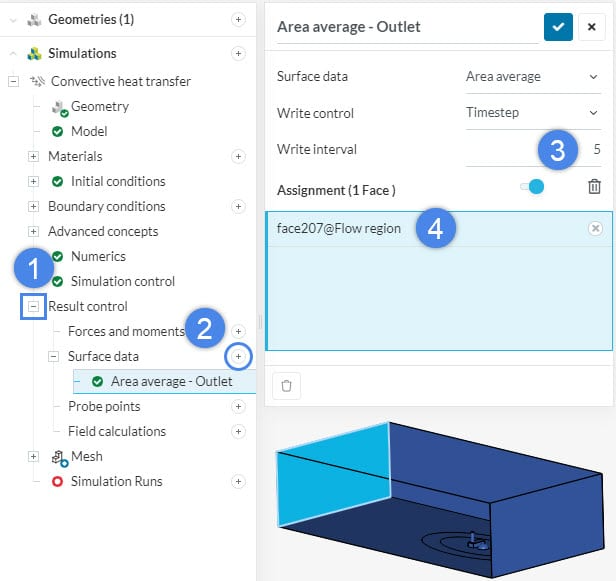Add a field calculation with plus icon
616x581 pixels.
click(x=238, y=431)
